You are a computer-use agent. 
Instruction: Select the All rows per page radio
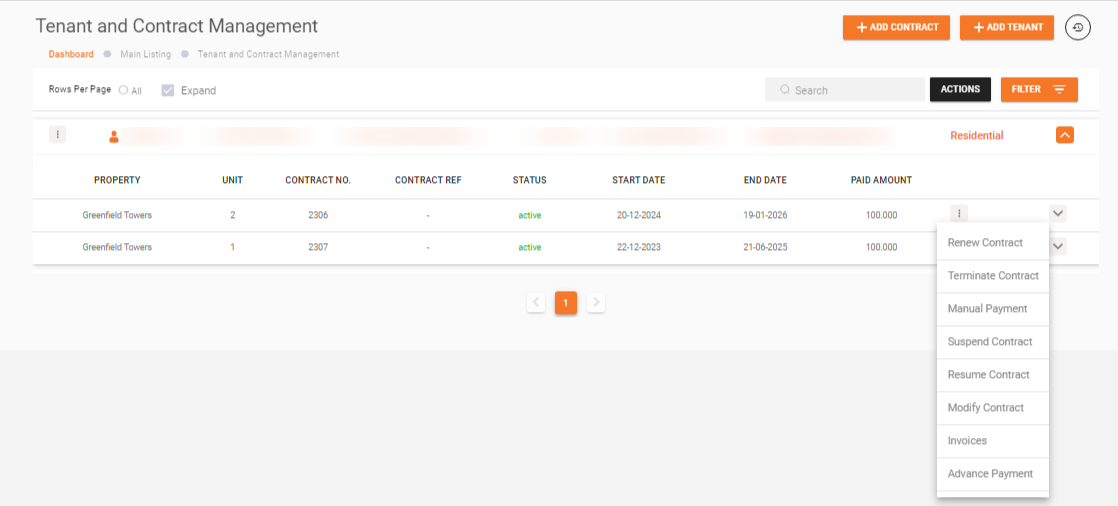(x=124, y=90)
